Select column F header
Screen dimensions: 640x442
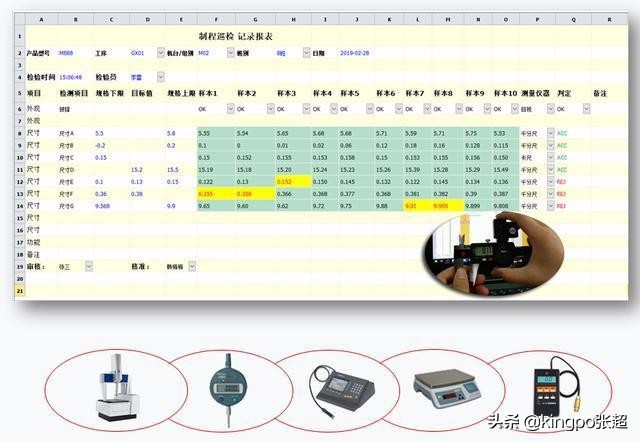pos(216,19)
